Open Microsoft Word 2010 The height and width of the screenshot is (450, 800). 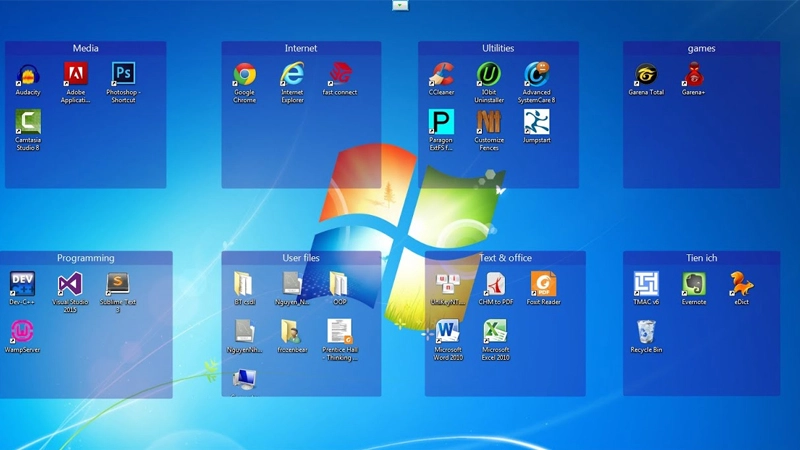pyautogui.click(x=448, y=332)
